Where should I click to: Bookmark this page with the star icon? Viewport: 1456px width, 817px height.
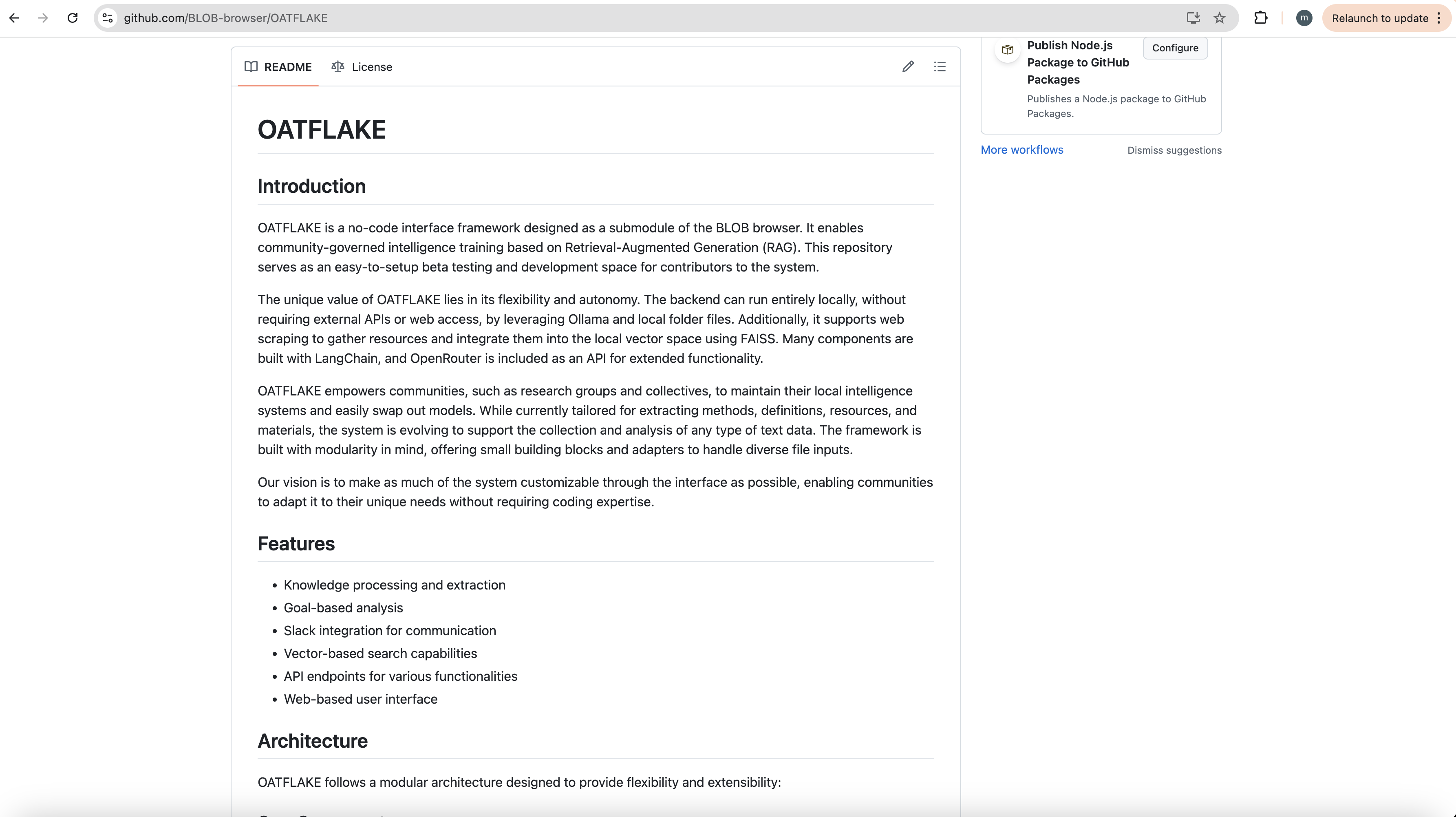[1220, 18]
